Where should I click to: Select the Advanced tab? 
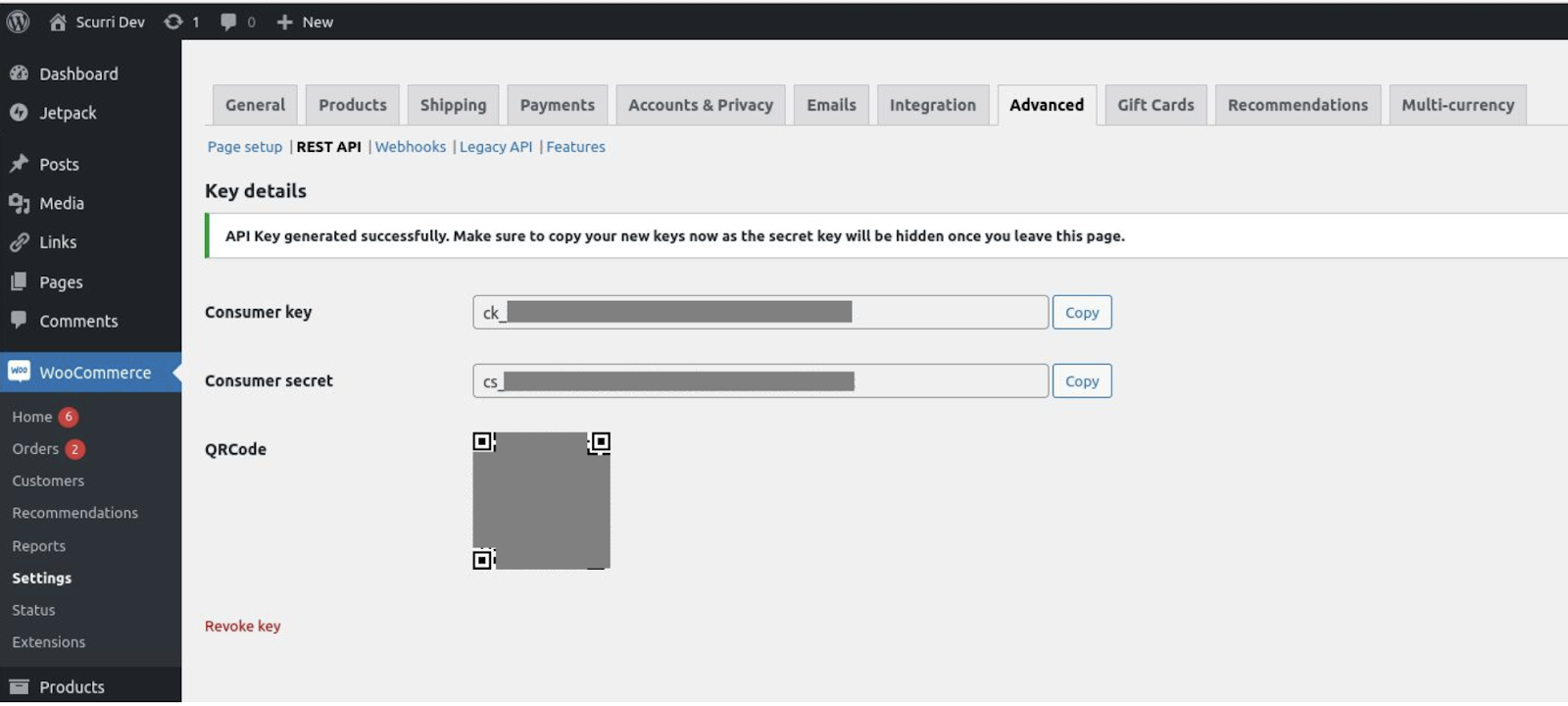(1047, 105)
